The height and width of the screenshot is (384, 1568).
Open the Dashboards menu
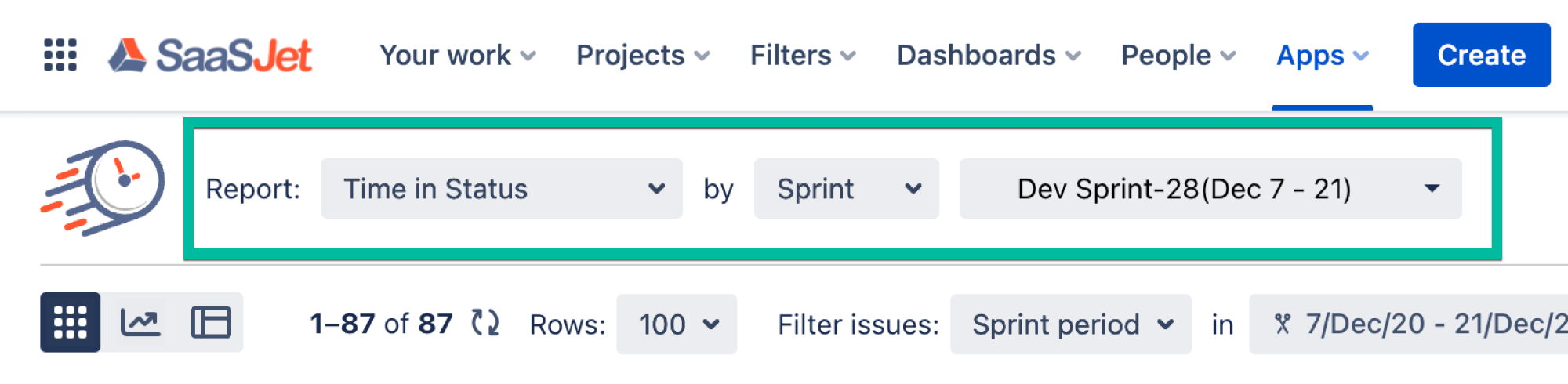989,56
